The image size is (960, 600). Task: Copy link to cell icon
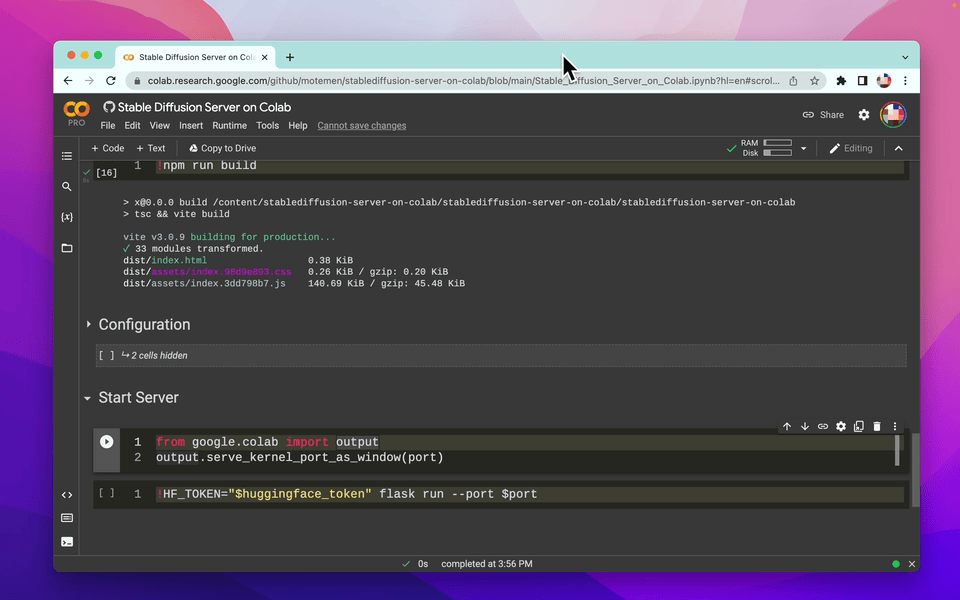click(x=823, y=426)
